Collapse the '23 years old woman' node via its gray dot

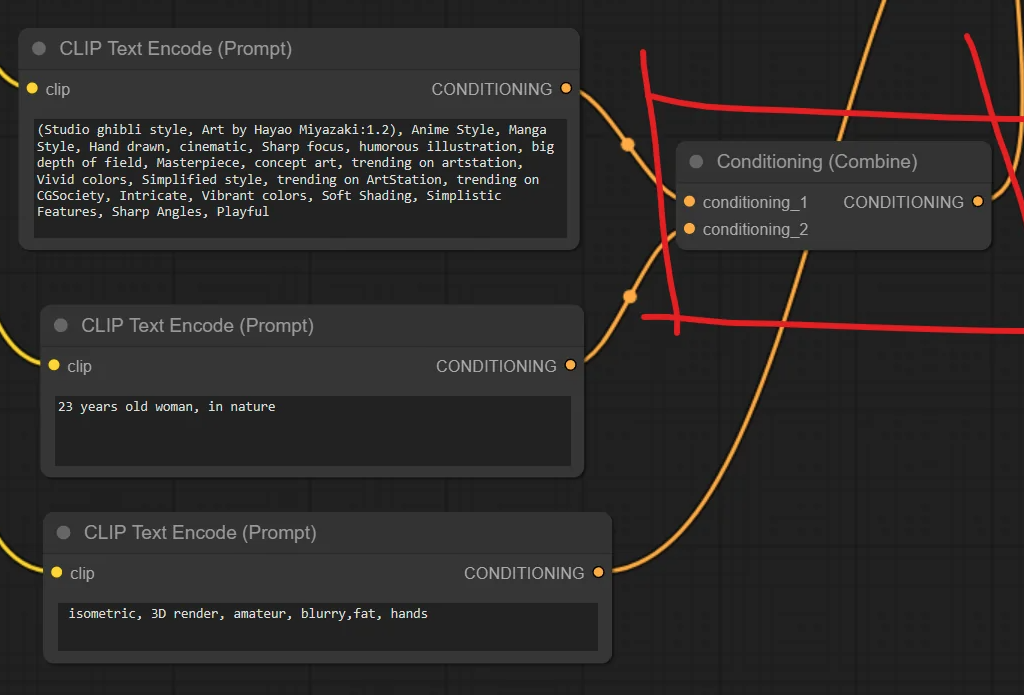click(61, 325)
